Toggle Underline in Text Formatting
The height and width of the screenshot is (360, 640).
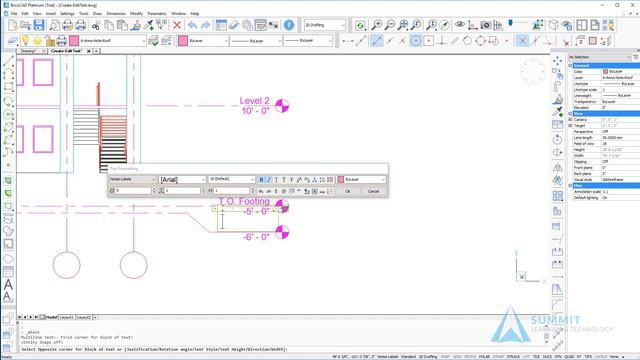[x=276, y=180]
